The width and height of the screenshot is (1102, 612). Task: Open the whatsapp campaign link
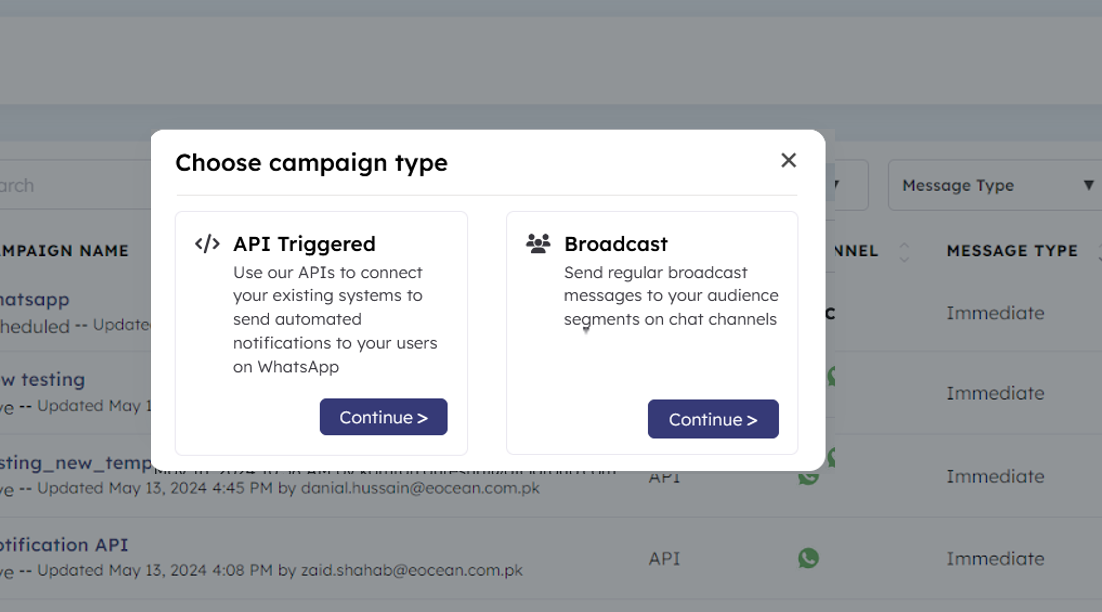35,299
